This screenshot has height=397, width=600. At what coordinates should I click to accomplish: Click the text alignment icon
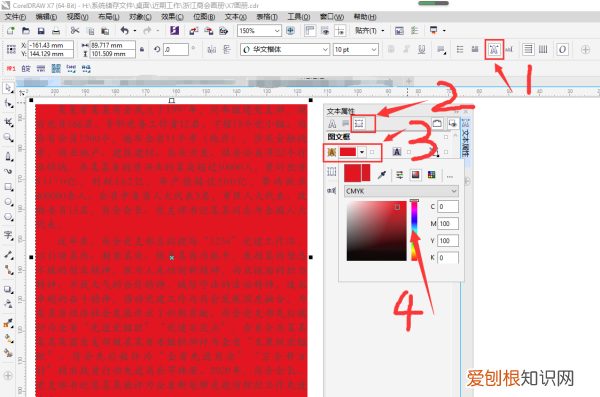coord(441,50)
